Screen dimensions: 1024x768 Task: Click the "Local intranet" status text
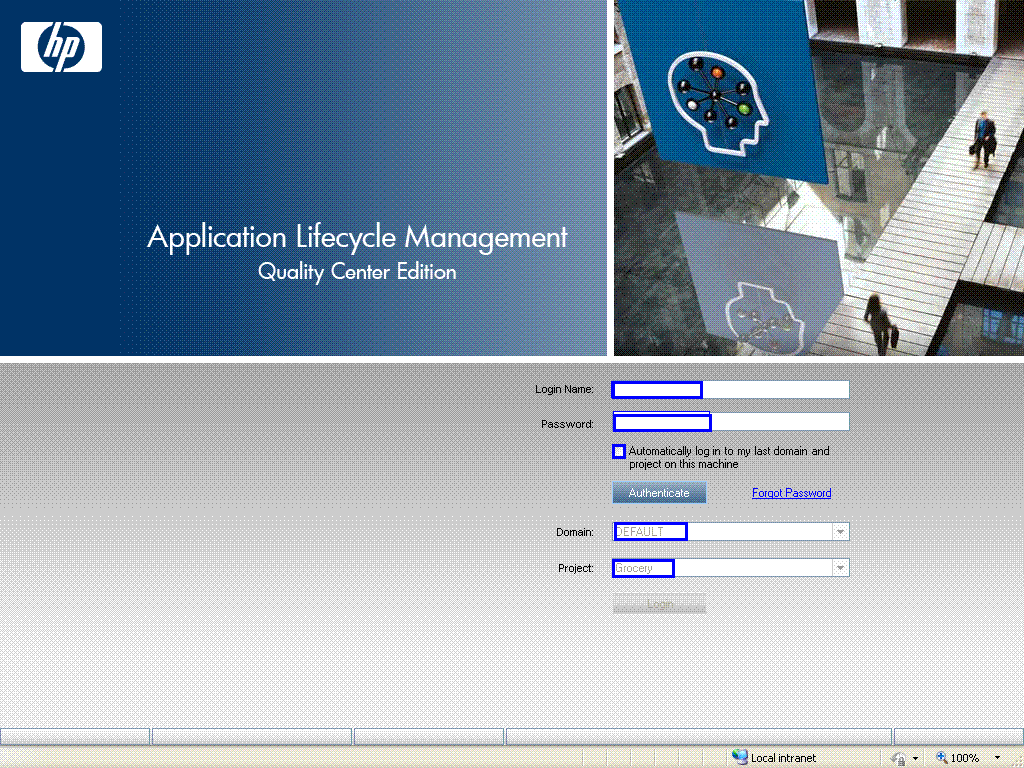[783, 758]
